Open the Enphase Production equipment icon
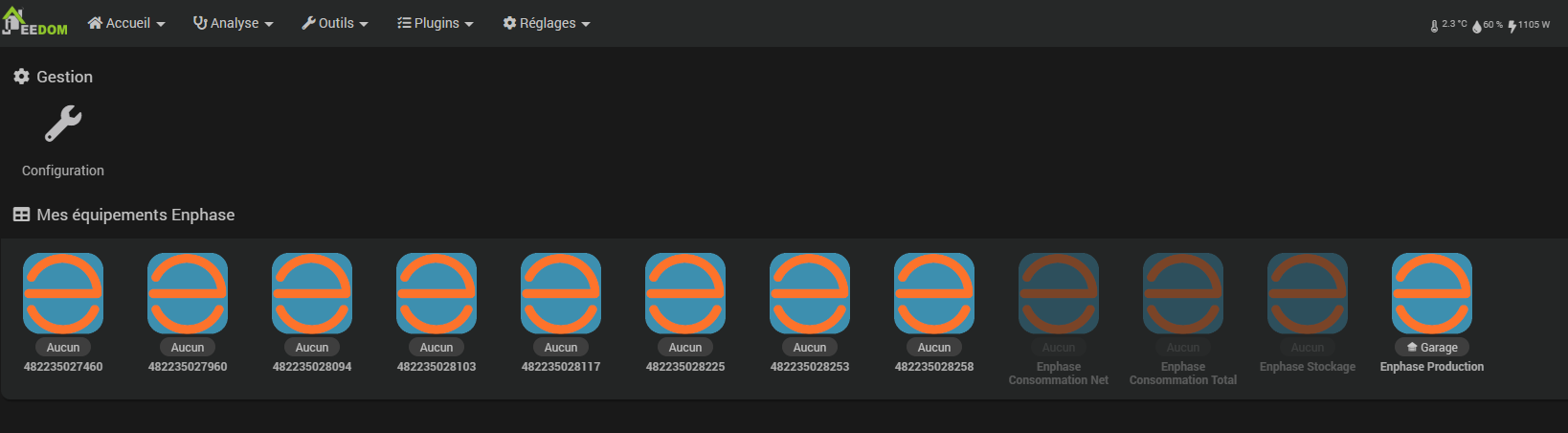Screen dimensions: 1568x433 (1432, 293)
